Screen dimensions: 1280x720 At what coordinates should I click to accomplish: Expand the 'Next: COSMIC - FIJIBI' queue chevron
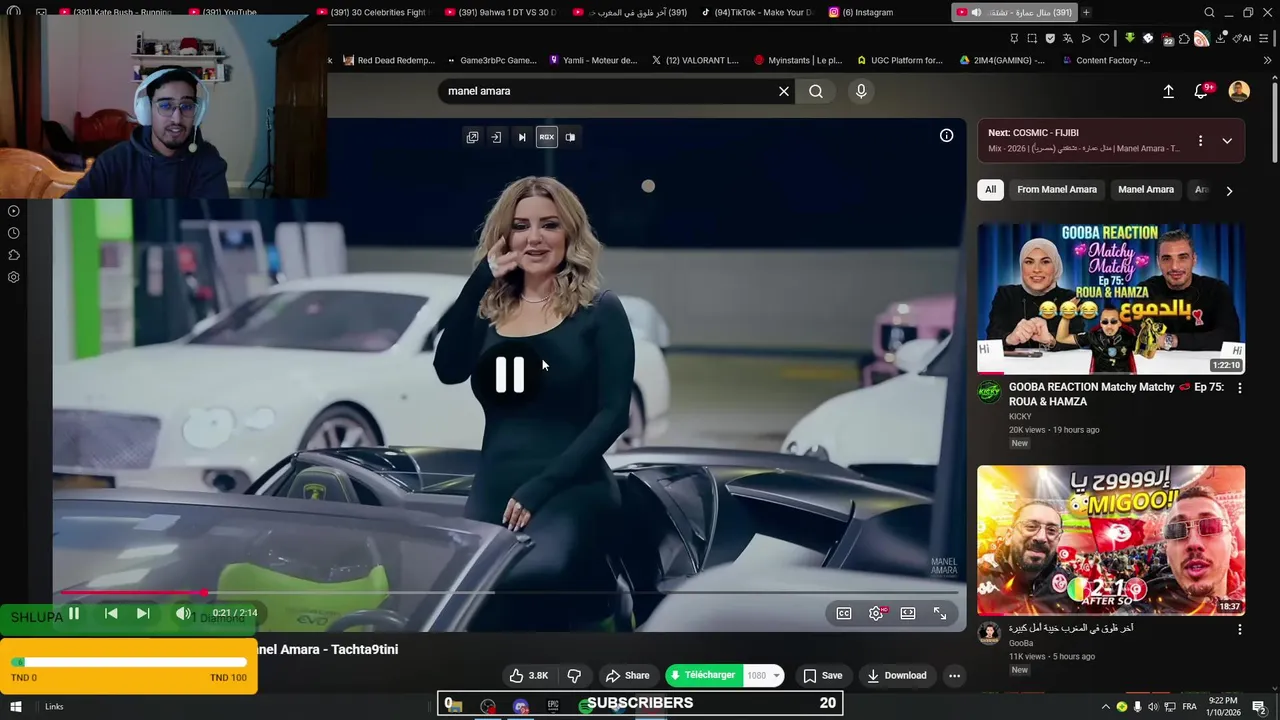(x=1227, y=141)
